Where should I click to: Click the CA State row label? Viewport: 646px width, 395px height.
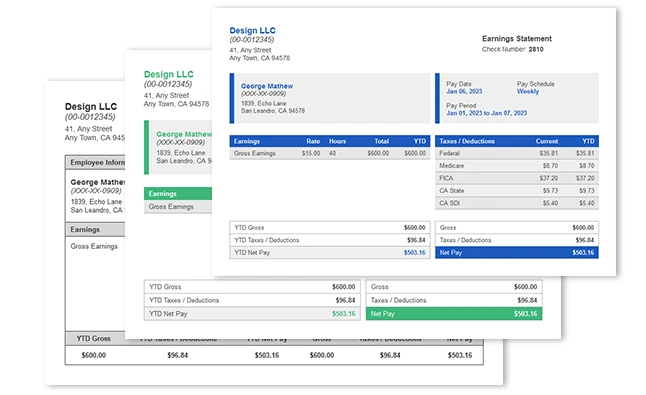(451, 191)
